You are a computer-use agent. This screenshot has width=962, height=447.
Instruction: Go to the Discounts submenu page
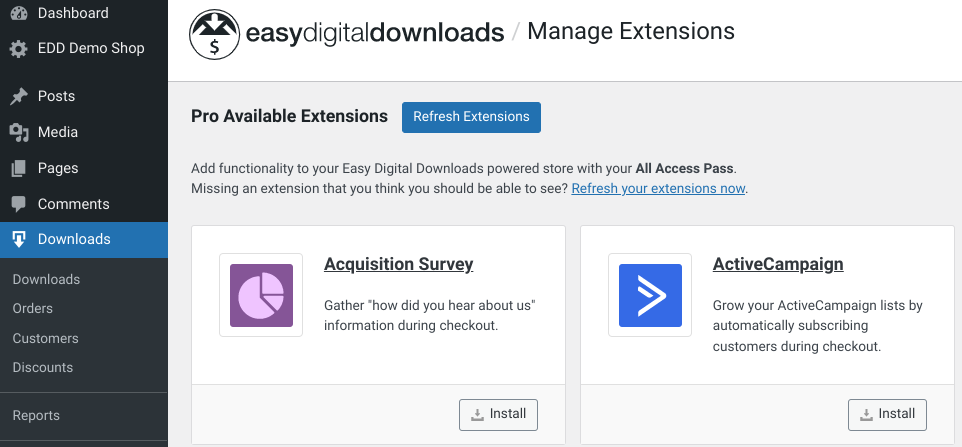43,367
